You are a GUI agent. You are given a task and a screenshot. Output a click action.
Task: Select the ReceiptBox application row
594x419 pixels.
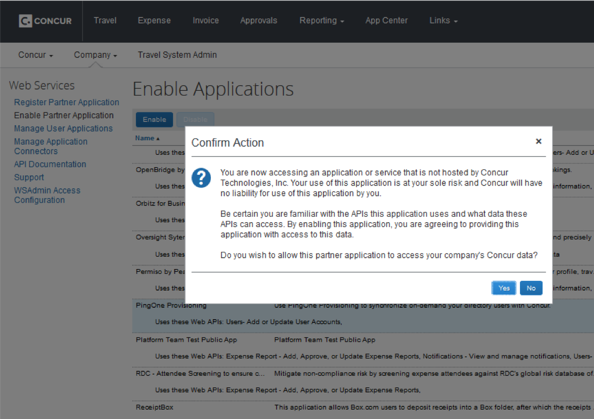coord(363,410)
